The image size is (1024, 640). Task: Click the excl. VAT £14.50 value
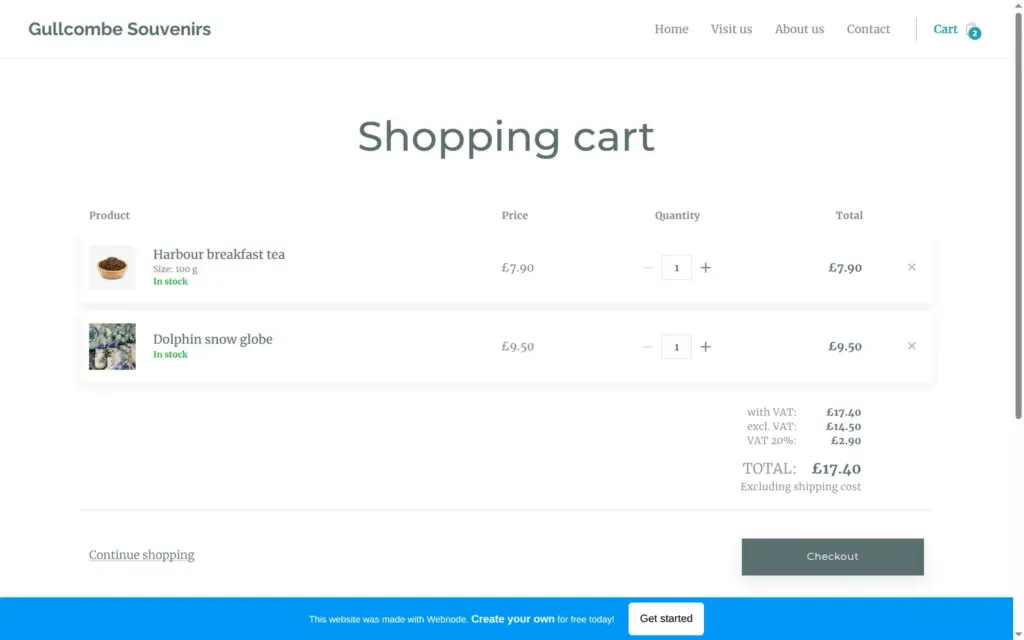(x=843, y=426)
